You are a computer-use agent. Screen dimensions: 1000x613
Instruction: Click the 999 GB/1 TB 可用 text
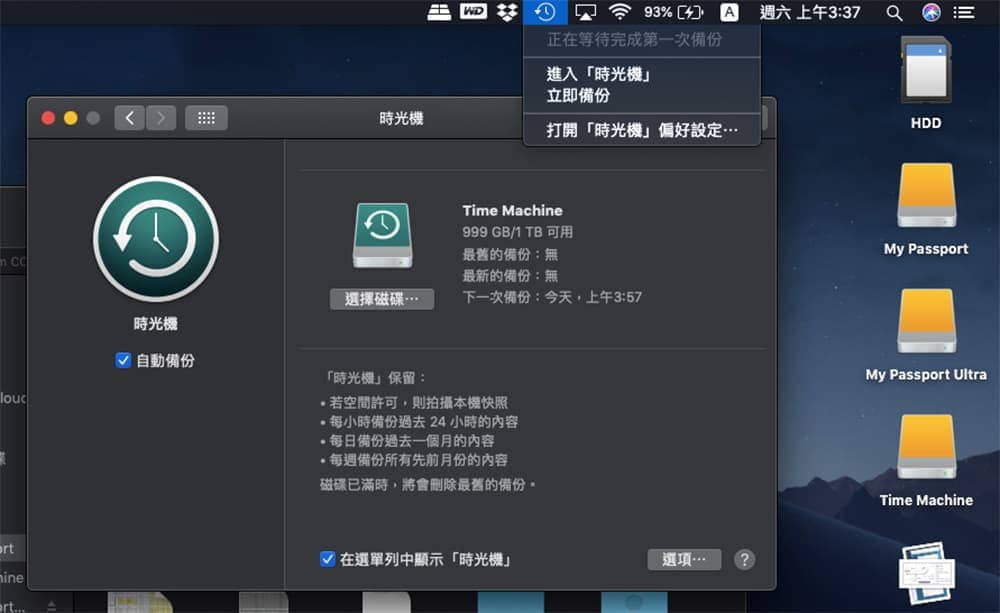tap(517, 232)
